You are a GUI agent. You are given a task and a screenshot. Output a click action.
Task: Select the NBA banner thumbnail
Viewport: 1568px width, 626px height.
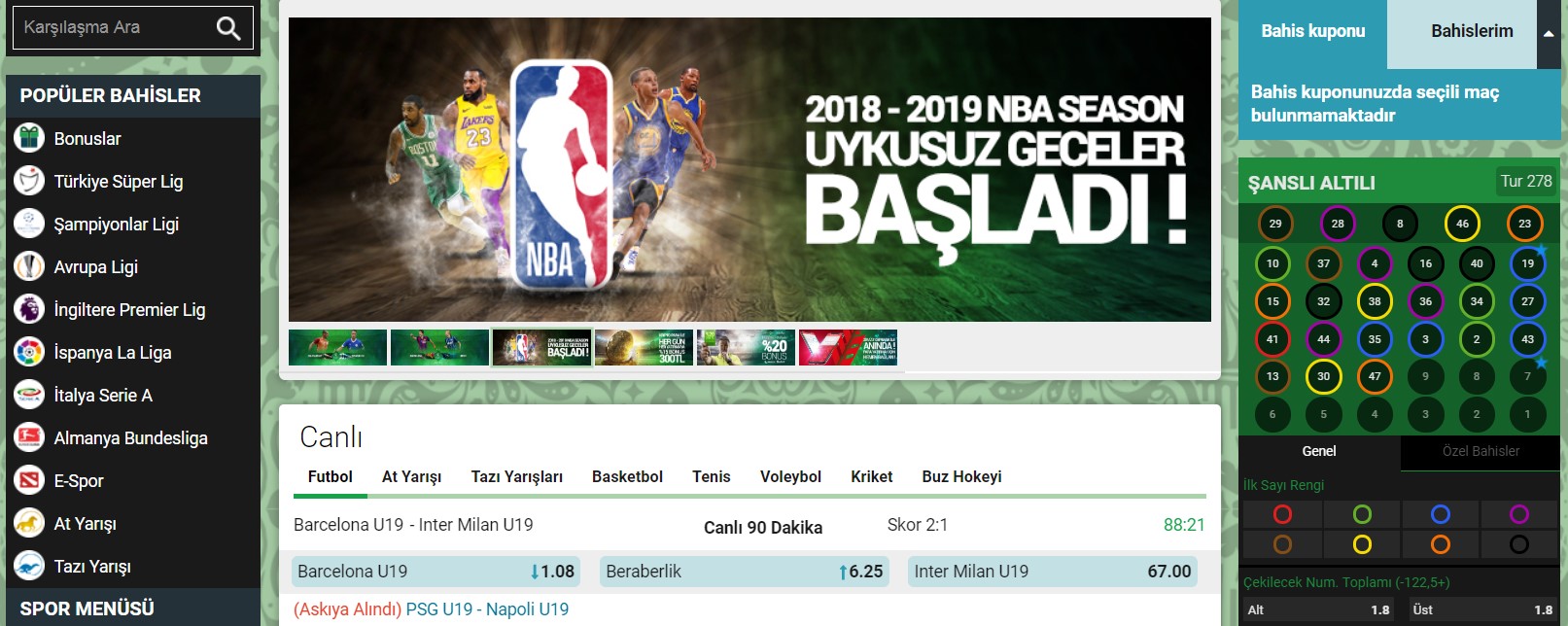tap(541, 347)
